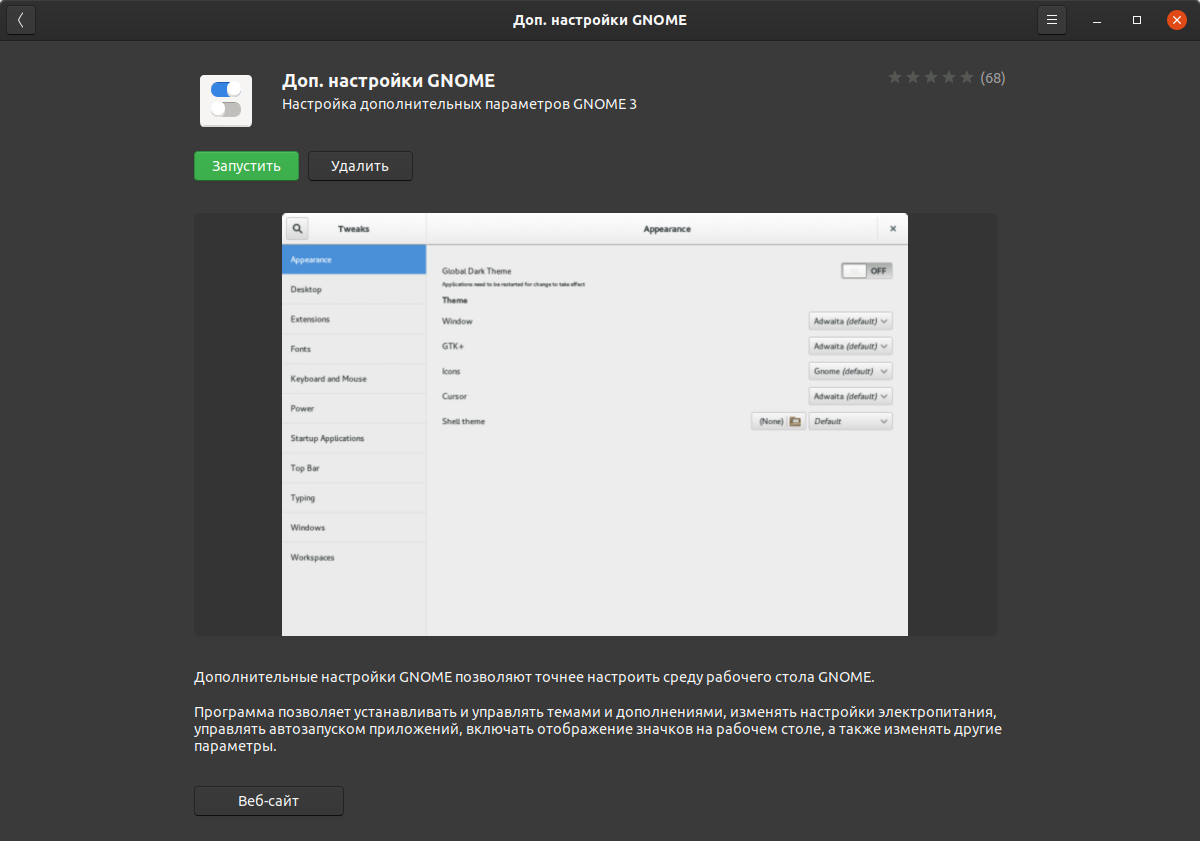The width and height of the screenshot is (1200, 841).
Task: Click the GNOME Tweaks app icon
Action: (226, 101)
